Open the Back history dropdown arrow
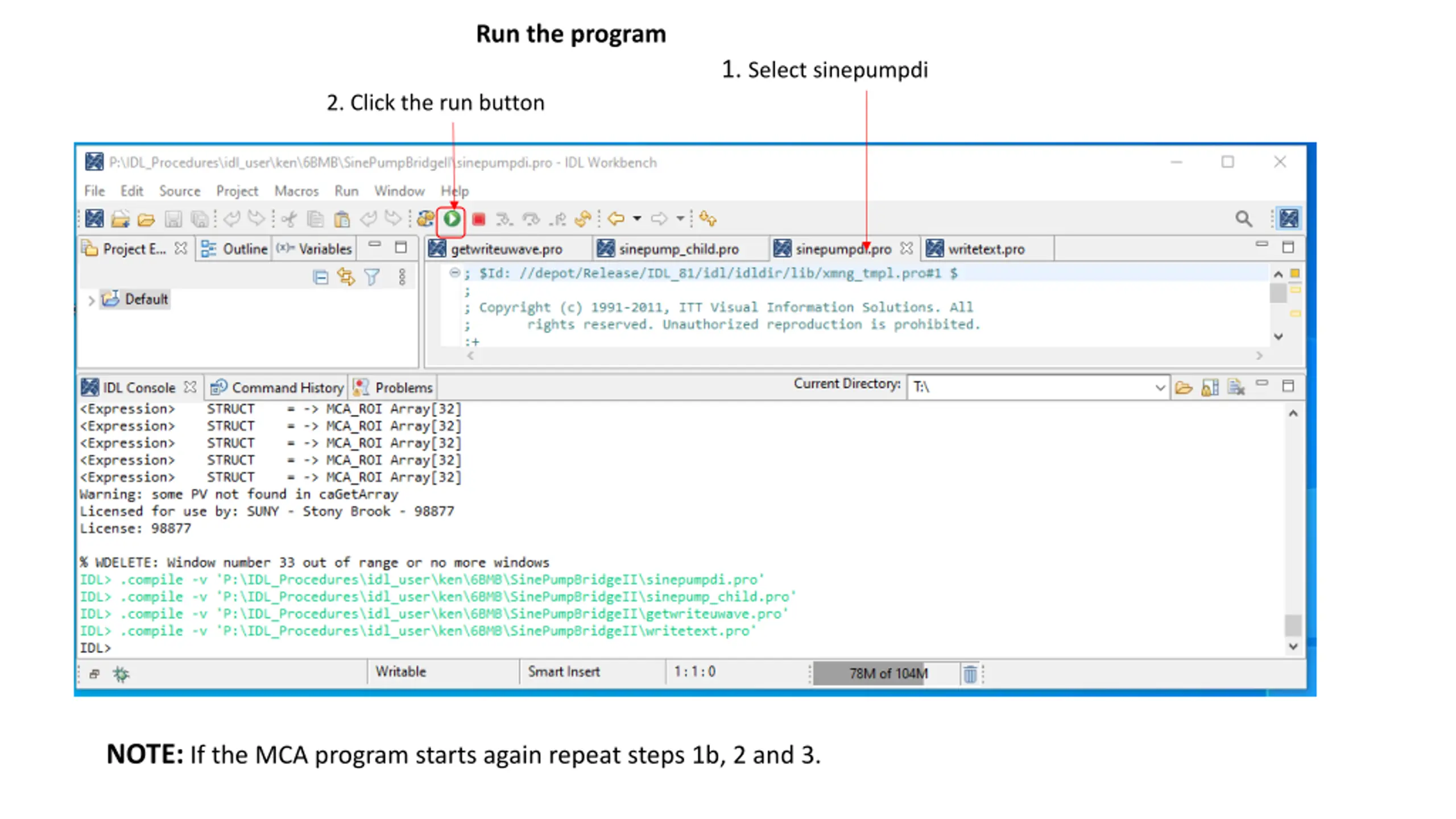 click(637, 218)
